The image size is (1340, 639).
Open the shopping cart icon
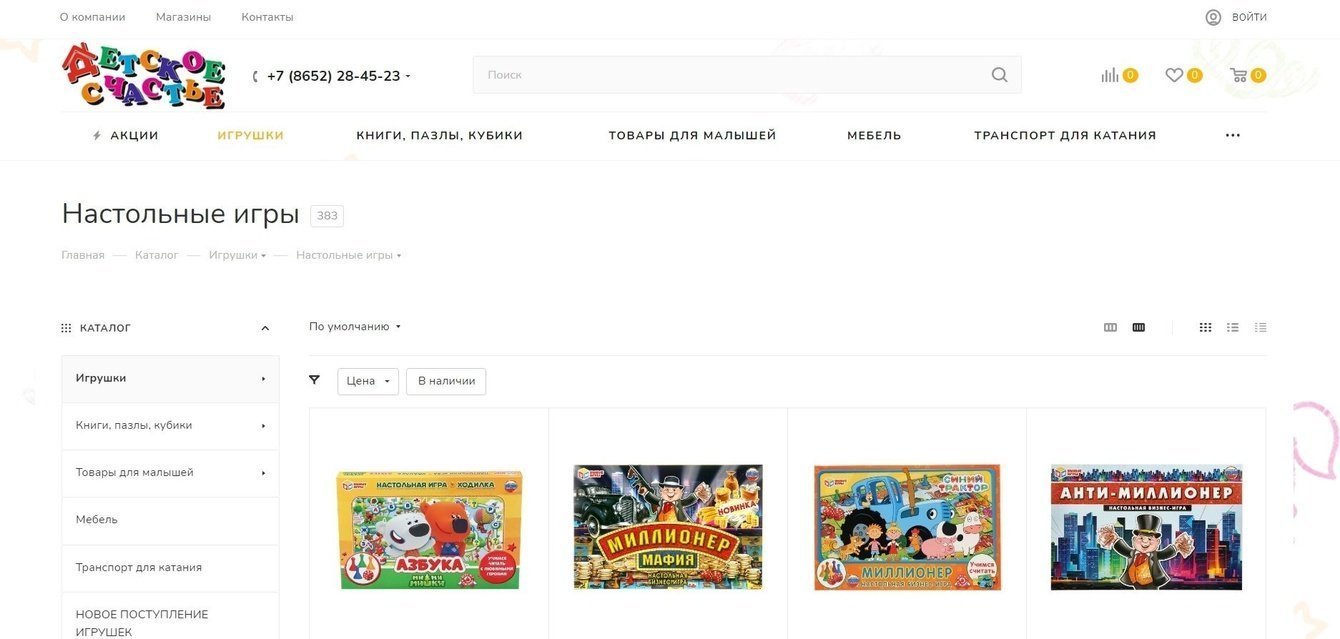[x=1238, y=75]
